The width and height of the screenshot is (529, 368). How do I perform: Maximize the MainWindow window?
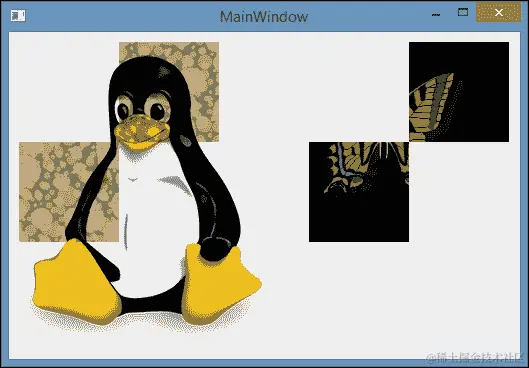coord(463,12)
